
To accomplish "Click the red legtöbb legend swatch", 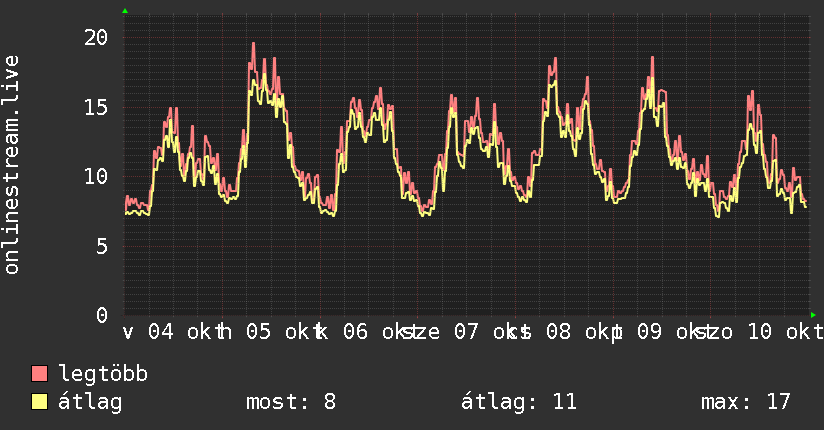I will 39,374.
